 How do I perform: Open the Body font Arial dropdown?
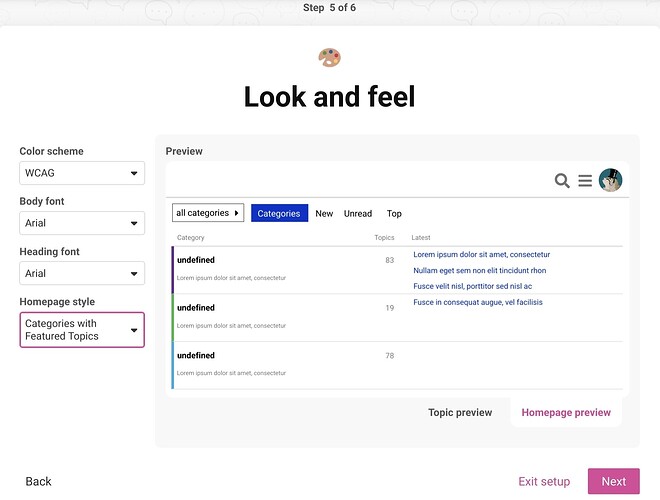[x=82, y=223]
